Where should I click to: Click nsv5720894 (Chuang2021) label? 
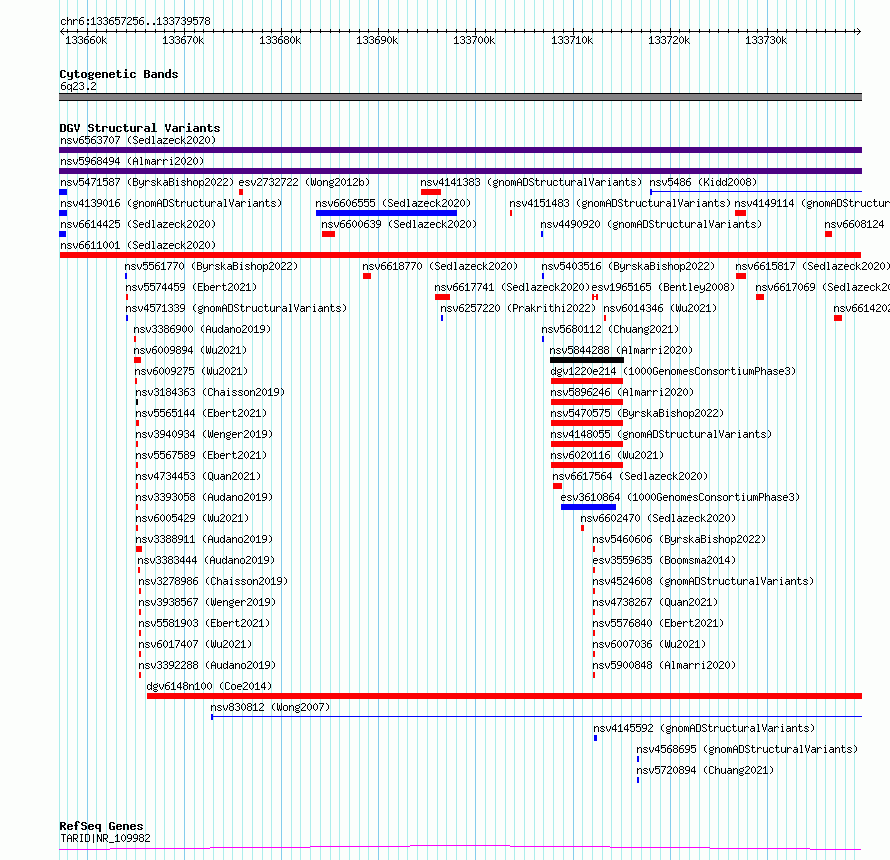705,770
